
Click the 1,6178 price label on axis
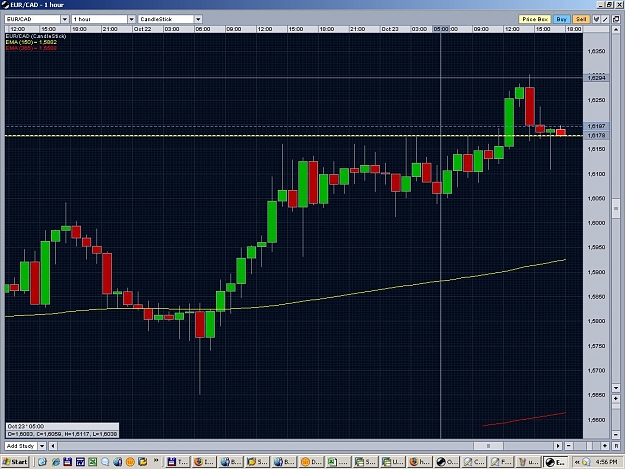point(596,135)
